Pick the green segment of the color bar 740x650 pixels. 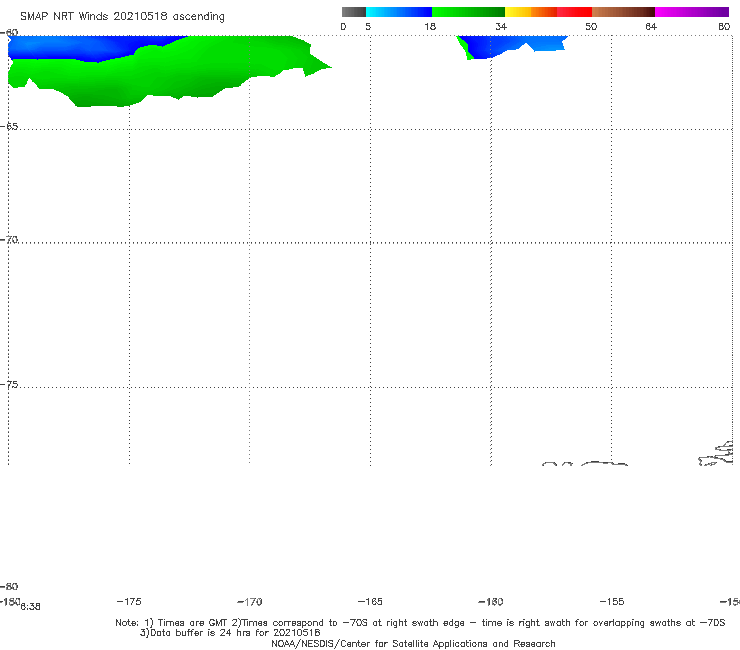click(468, 12)
